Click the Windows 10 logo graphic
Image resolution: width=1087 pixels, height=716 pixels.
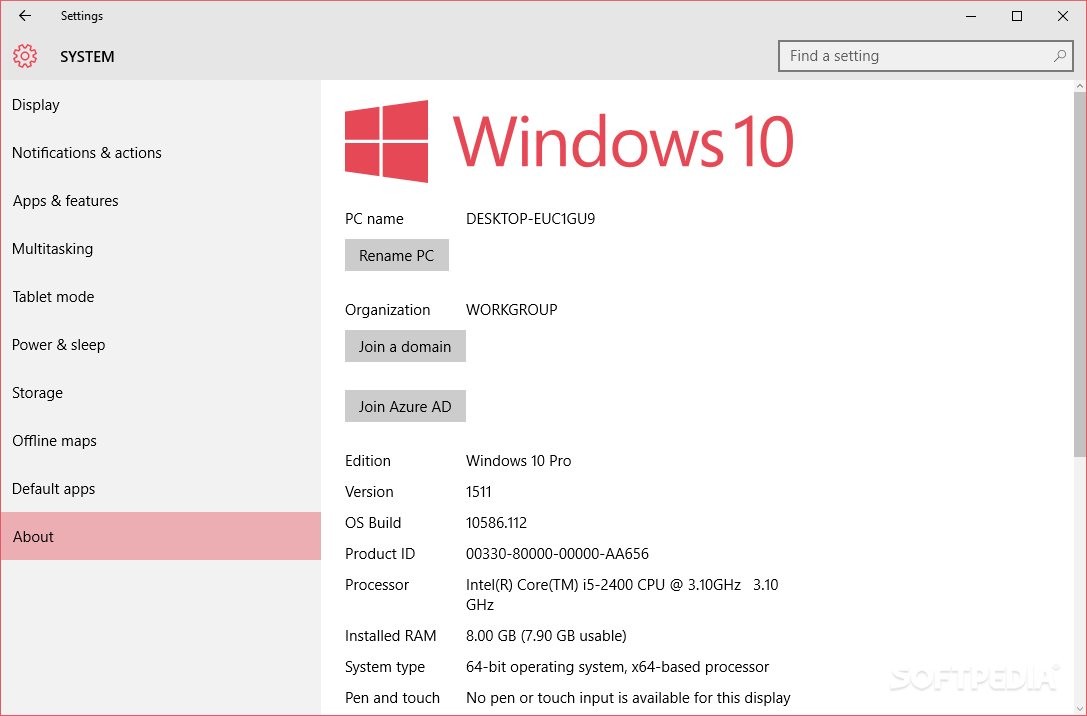tap(385, 140)
